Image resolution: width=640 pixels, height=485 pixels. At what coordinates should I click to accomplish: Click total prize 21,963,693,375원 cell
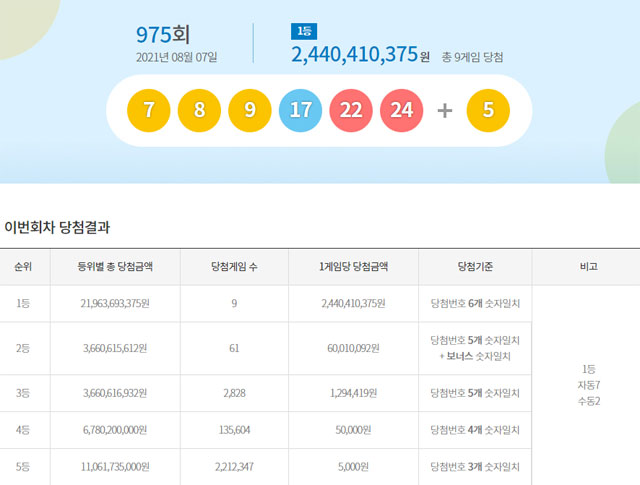pos(115,303)
